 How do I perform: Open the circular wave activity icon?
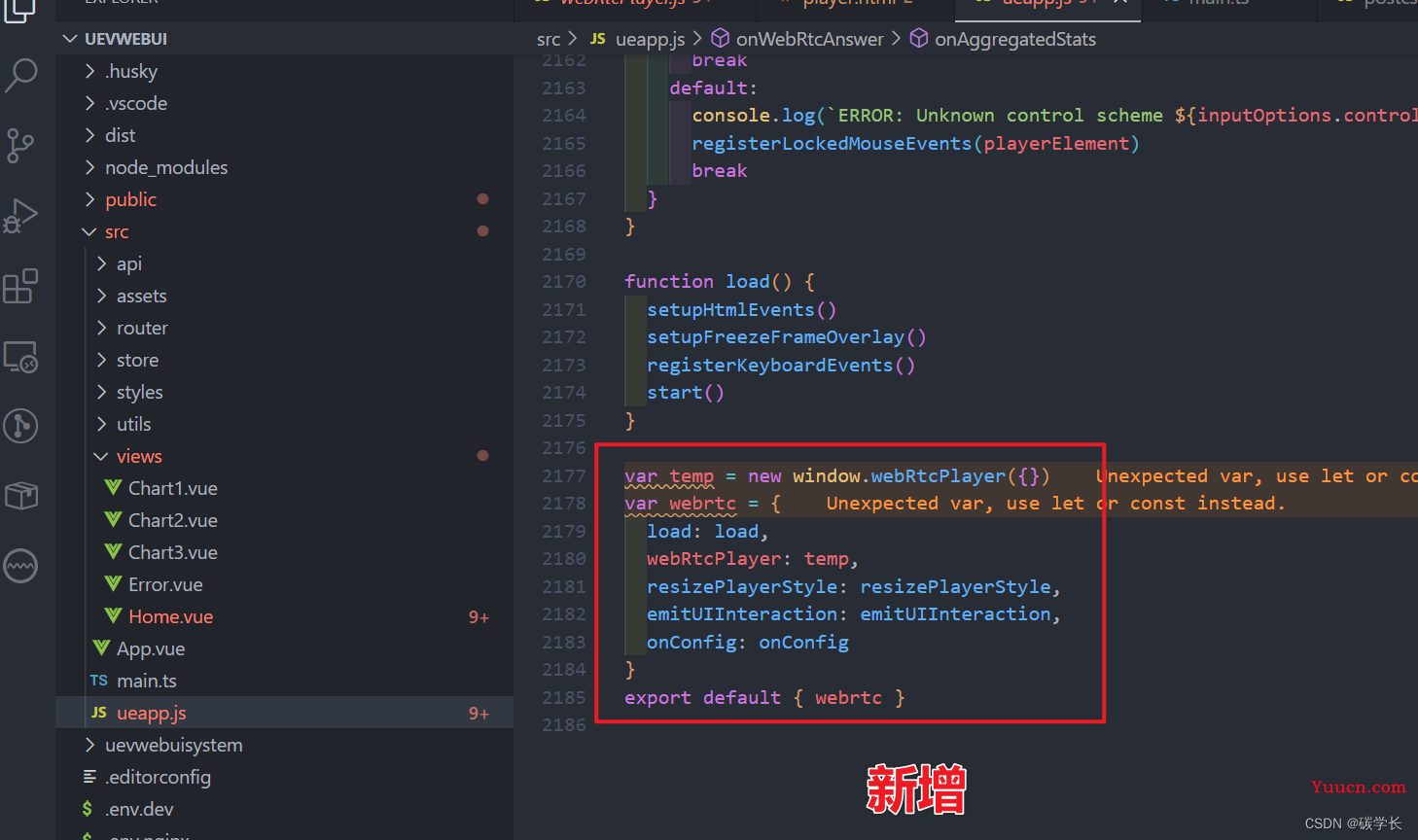click(20, 566)
